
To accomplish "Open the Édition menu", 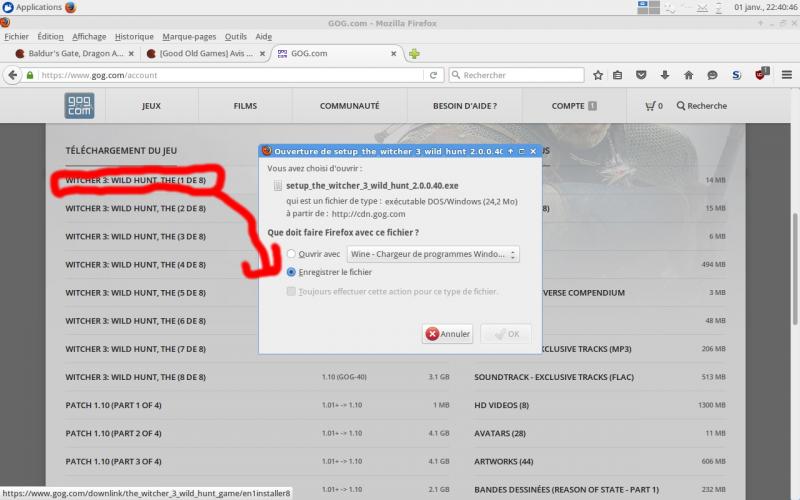I will coord(51,36).
